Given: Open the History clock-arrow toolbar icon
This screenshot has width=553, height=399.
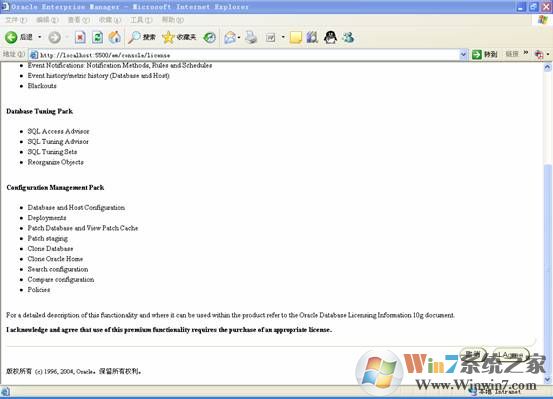Looking at the screenshot, I should [210, 37].
